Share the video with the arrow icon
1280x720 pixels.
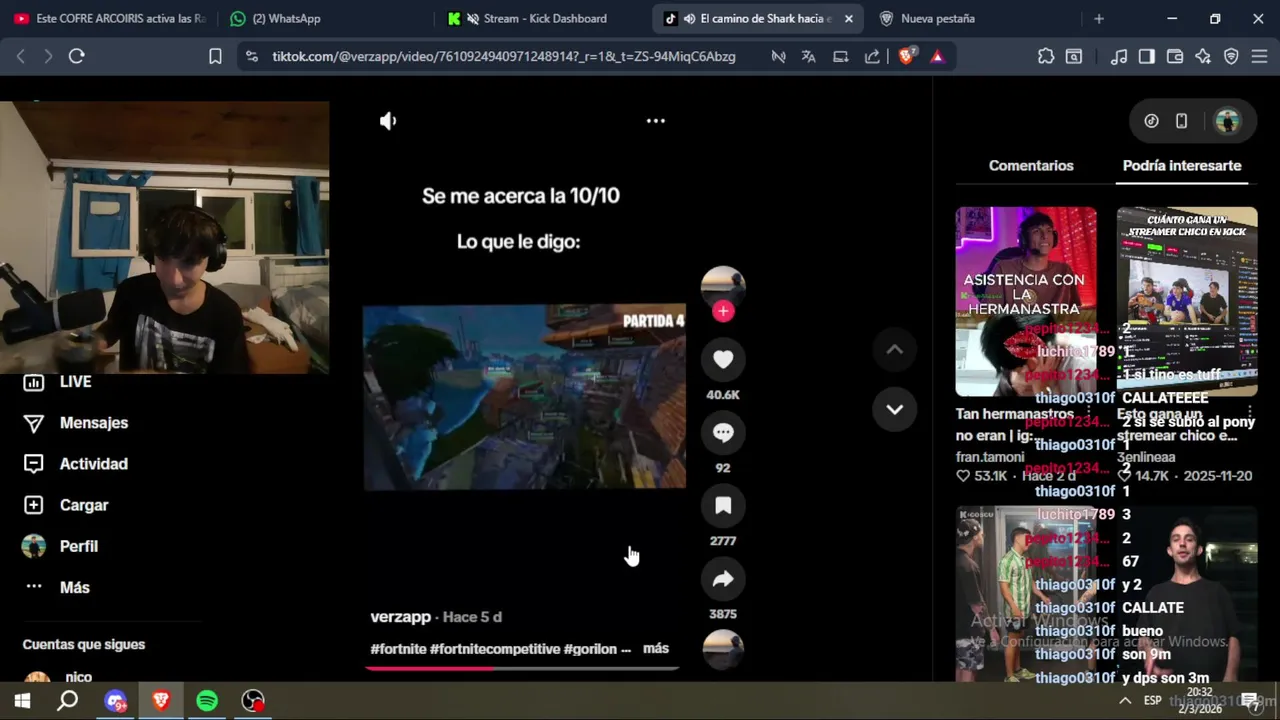click(x=723, y=579)
